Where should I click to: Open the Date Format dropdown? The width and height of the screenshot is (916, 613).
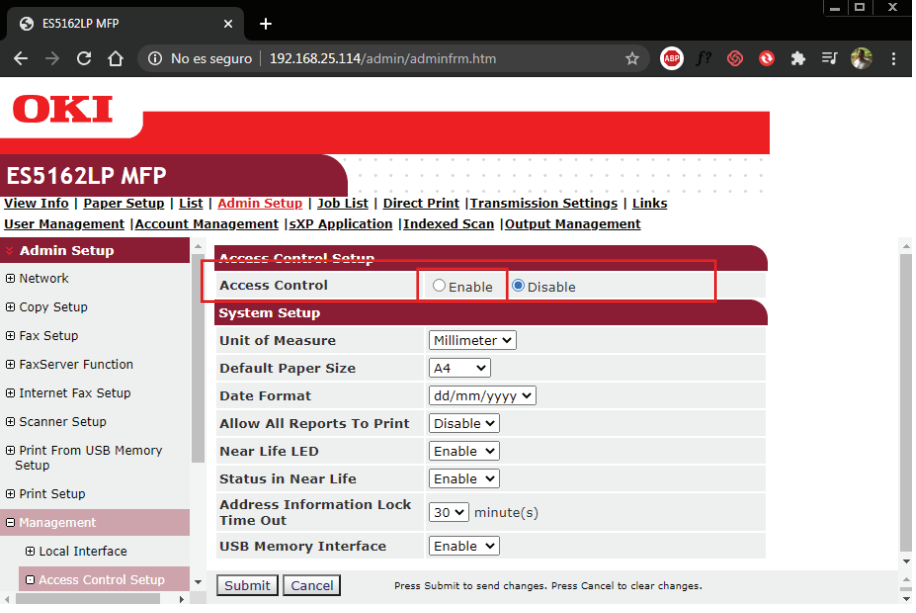click(482, 396)
